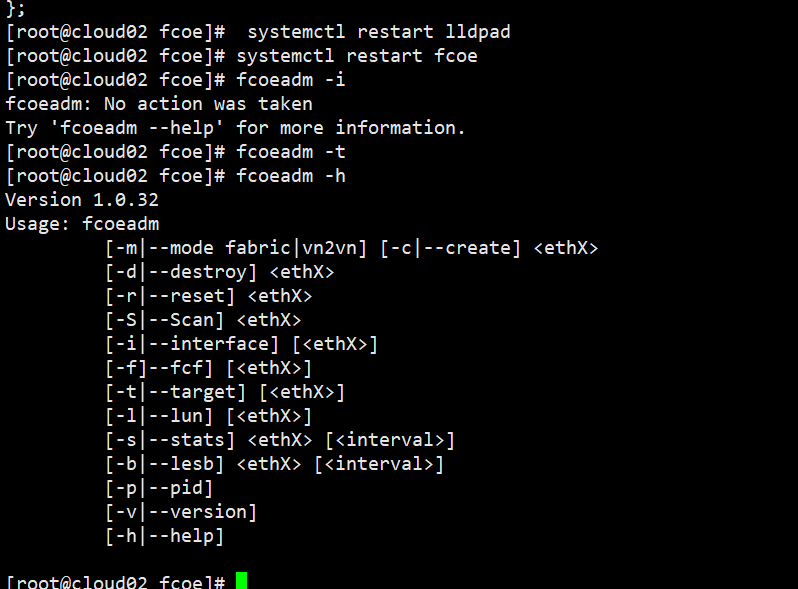Click the '--fcf' option line

(208, 368)
